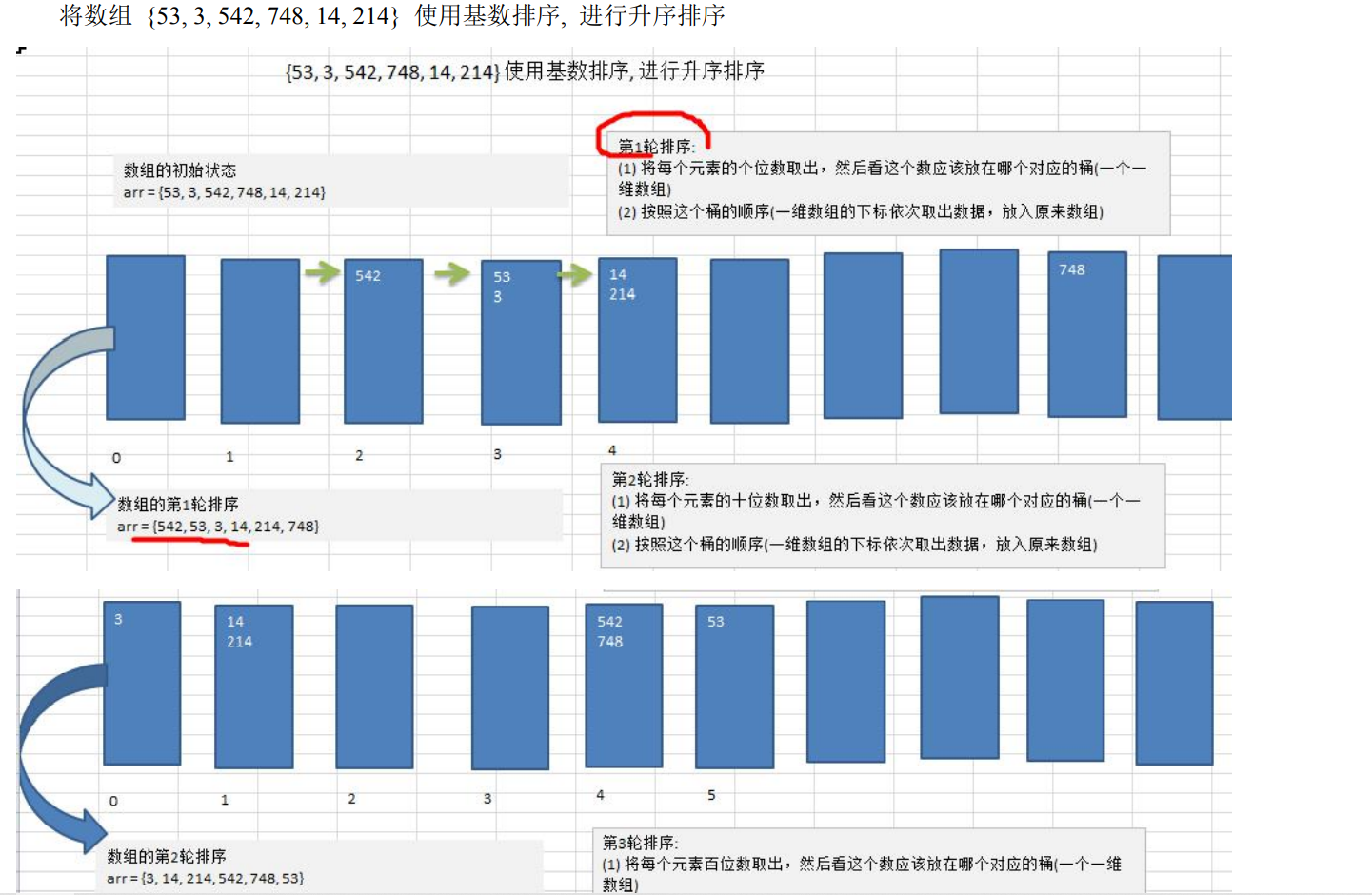This screenshot has width=1372, height=895.
Task: Select the label 数组的第1轮排序
Action: coord(178,505)
